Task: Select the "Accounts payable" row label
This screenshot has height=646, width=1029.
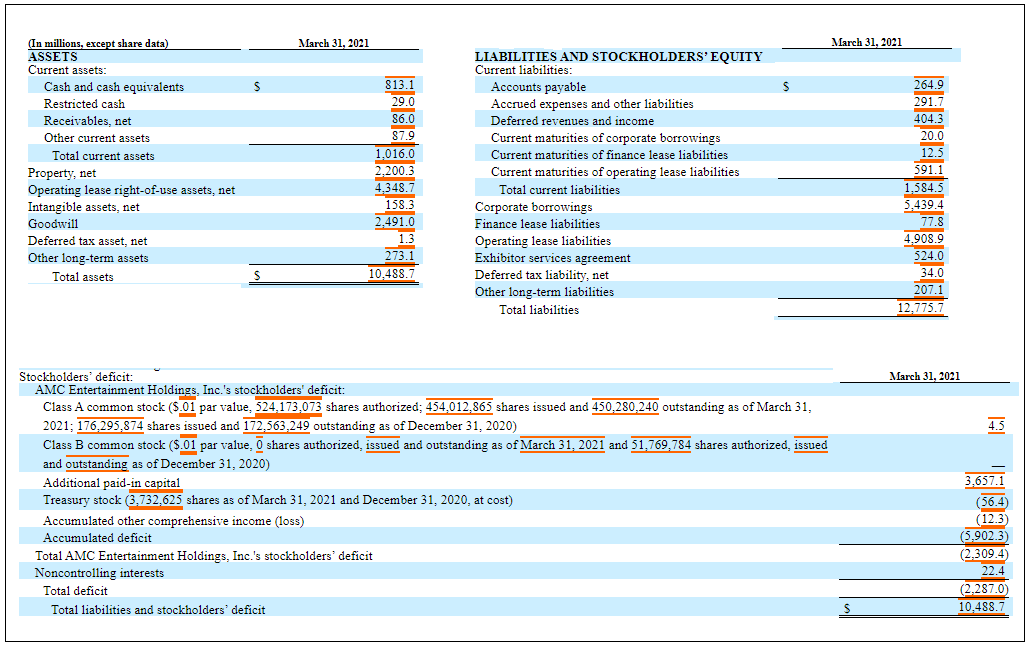Action: [x=538, y=87]
